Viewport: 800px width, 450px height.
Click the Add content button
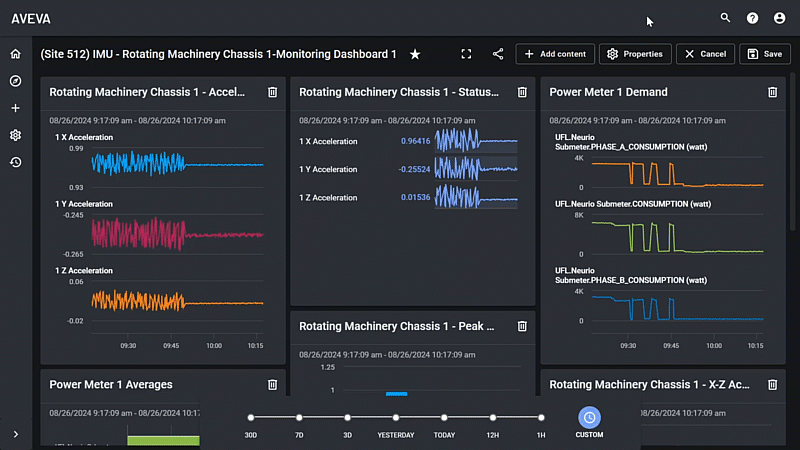(556, 54)
